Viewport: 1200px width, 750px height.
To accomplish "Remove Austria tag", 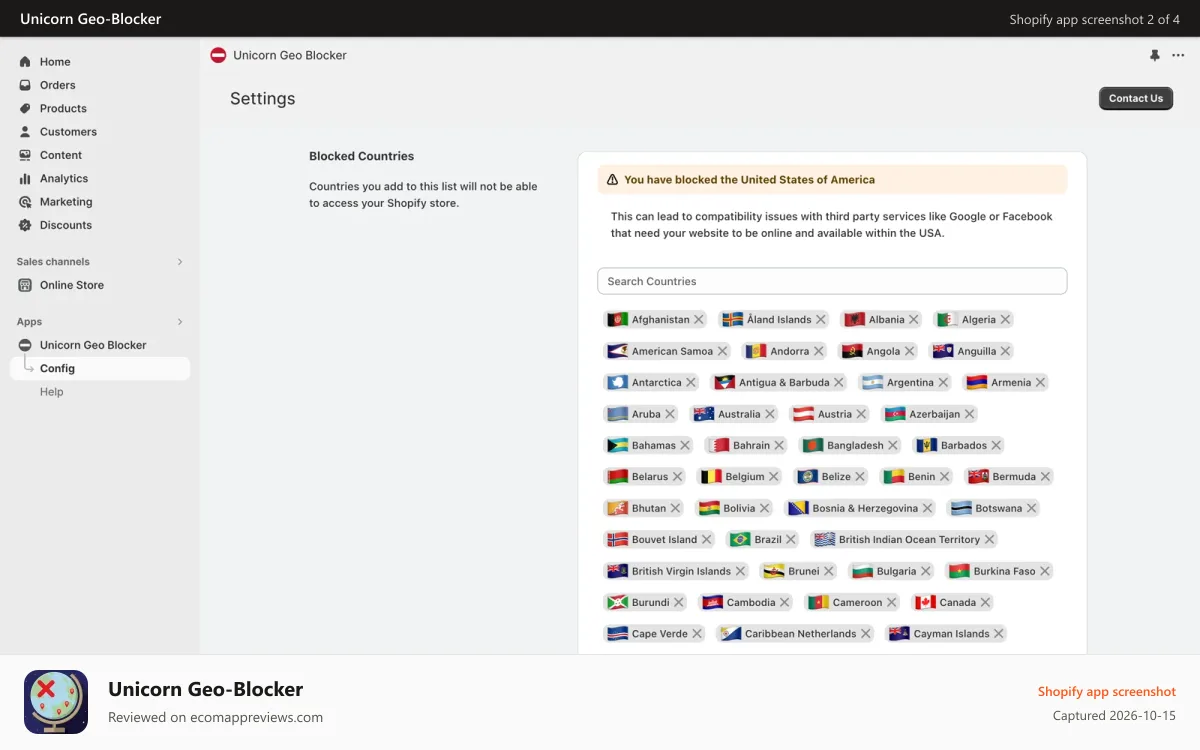I will pos(862,414).
